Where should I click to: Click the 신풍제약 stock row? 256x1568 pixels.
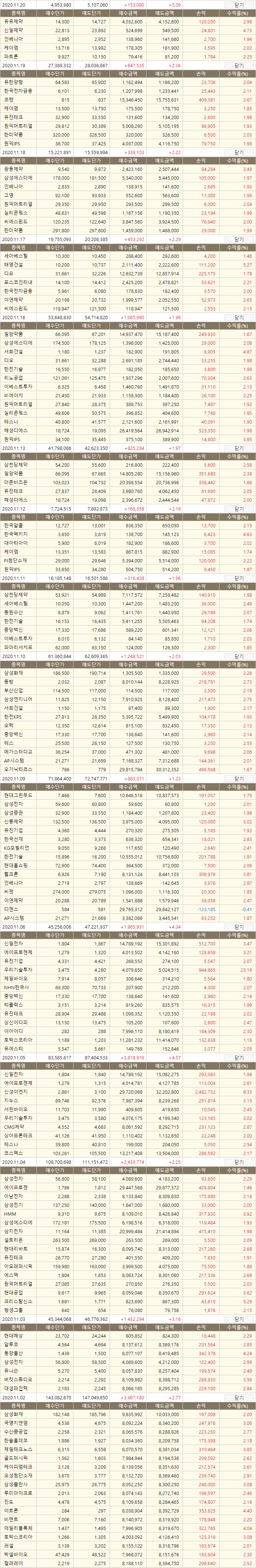click(128, 822)
